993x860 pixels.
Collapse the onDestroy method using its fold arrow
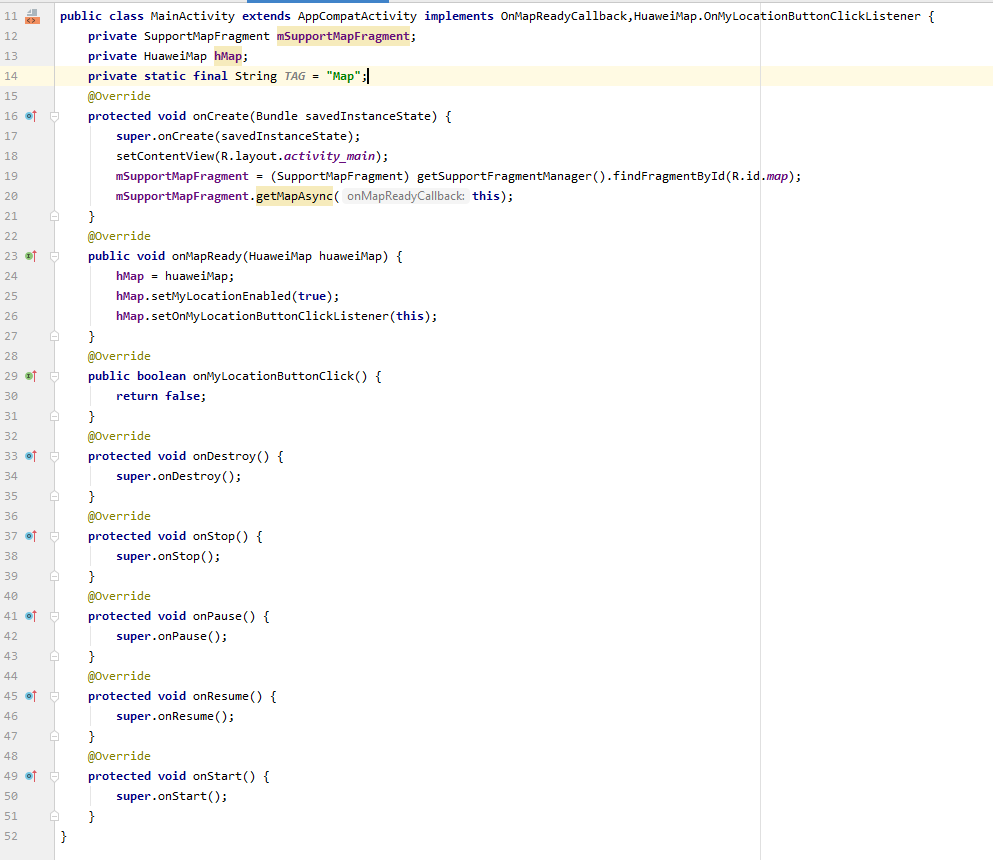[x=54, y=456]
